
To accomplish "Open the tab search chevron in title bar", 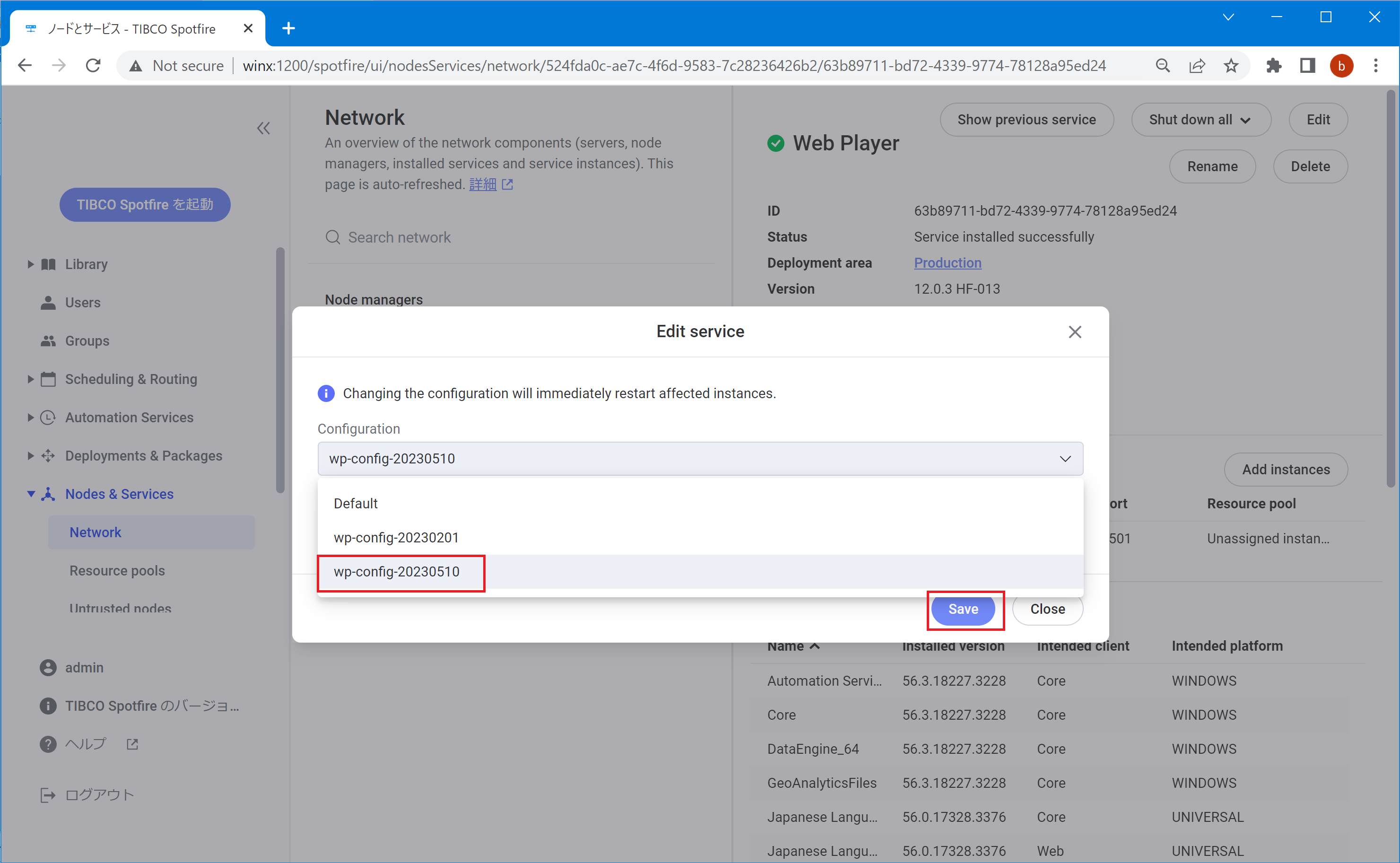I will click(1228, 17).
